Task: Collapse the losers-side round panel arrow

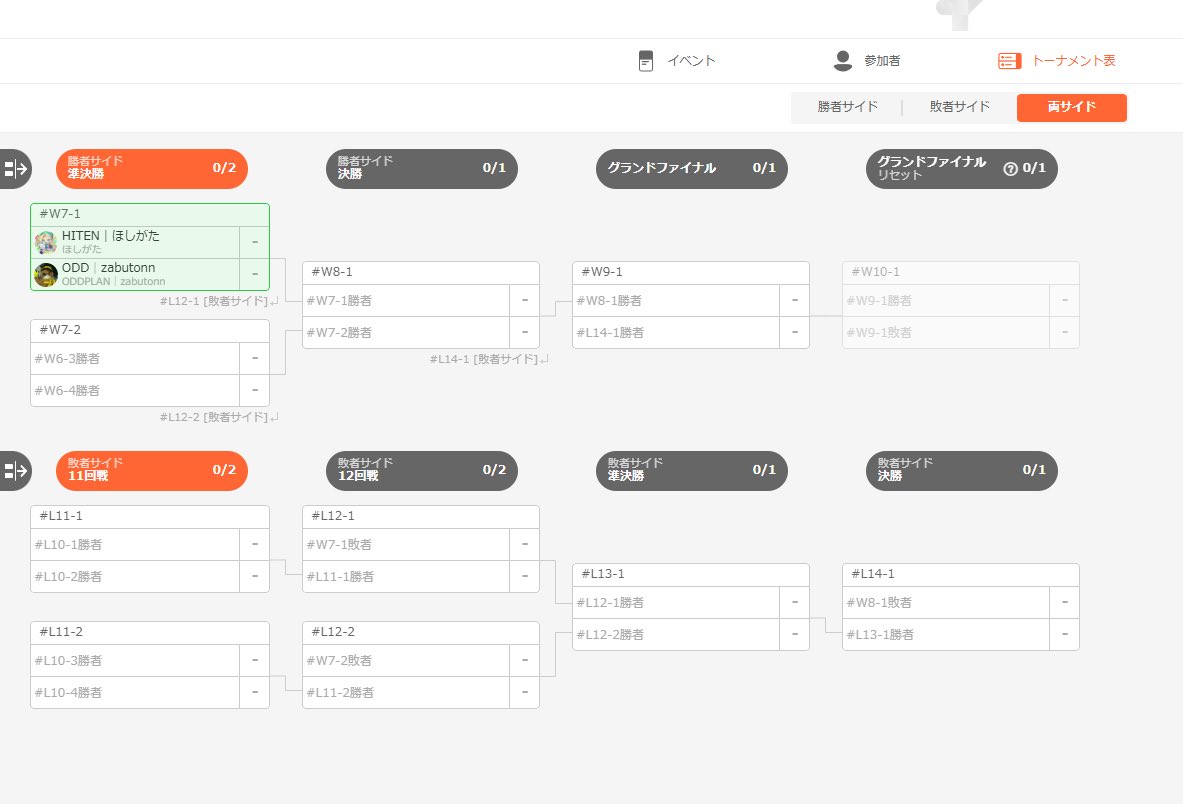Action: point(15,471)
